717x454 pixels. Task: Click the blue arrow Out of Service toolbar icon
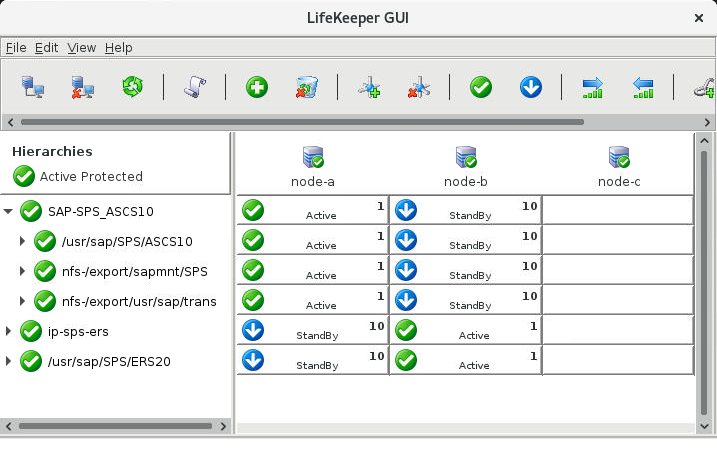pos(531,87)
